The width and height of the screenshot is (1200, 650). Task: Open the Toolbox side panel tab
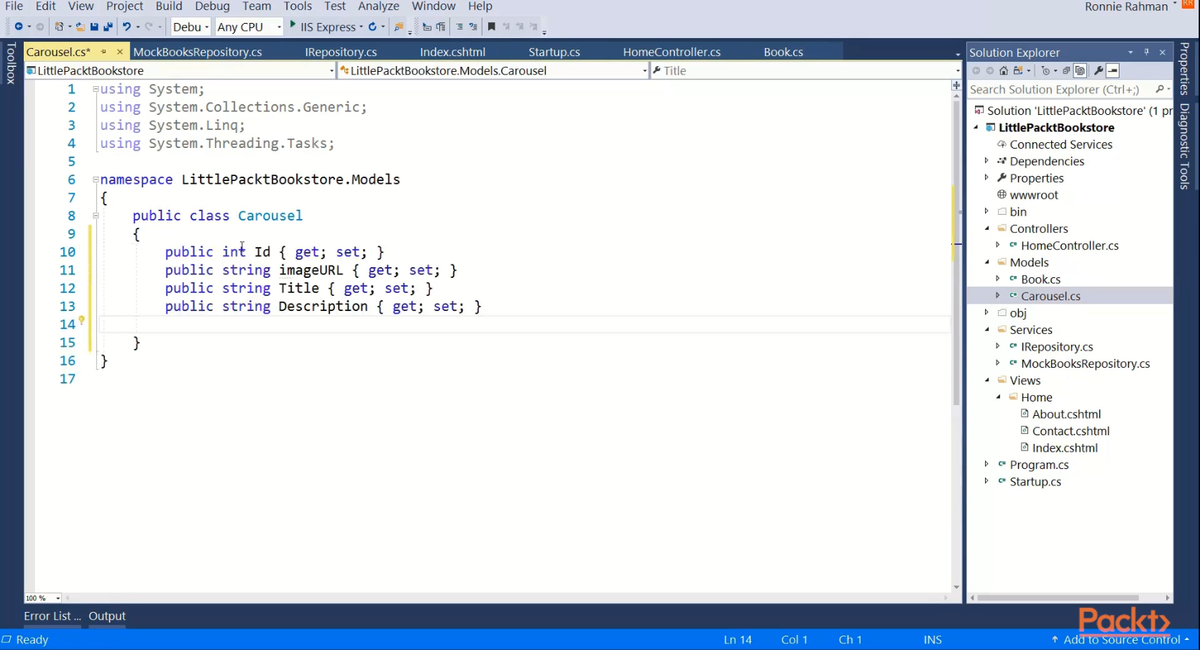tap(11, 63)
